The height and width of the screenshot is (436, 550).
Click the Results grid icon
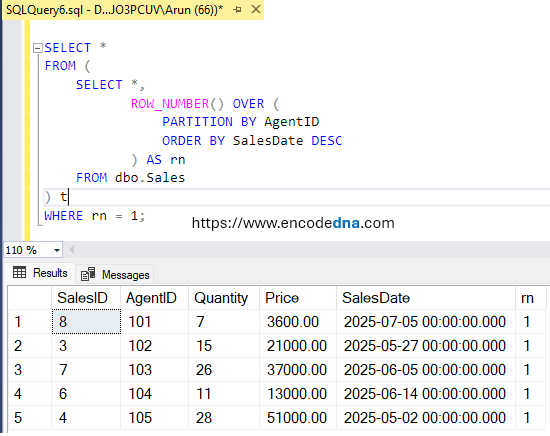(19, 272)
